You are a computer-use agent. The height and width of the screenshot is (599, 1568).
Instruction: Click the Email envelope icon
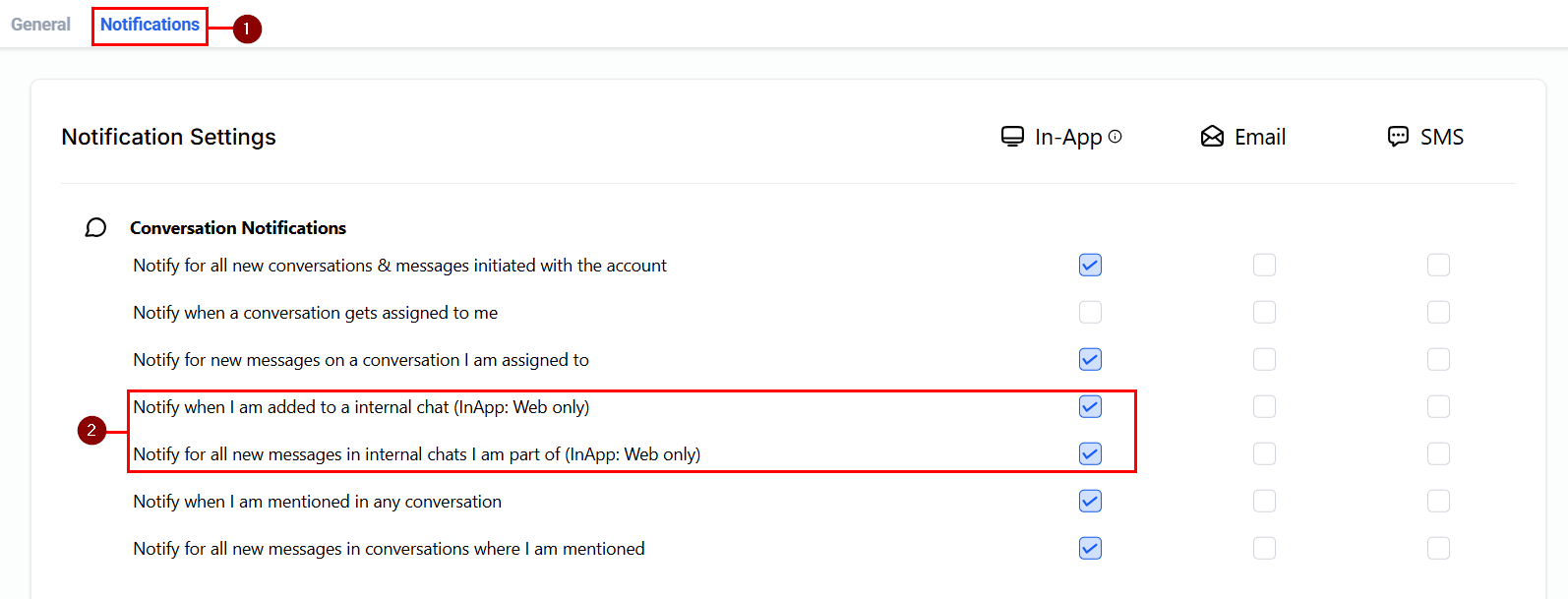tap(1212, 137)
